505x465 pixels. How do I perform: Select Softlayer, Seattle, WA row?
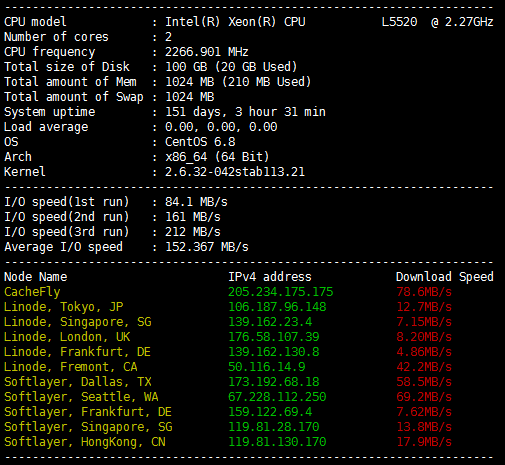[x=228, y=397]
